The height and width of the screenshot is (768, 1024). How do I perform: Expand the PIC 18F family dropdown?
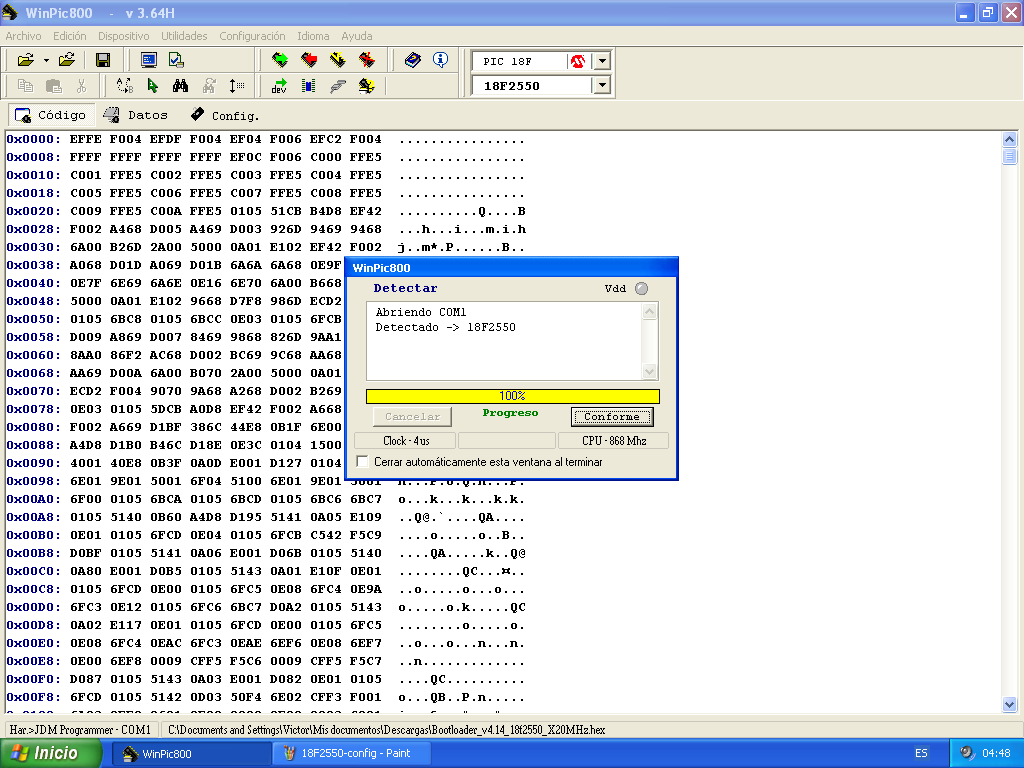coord(602,61)
